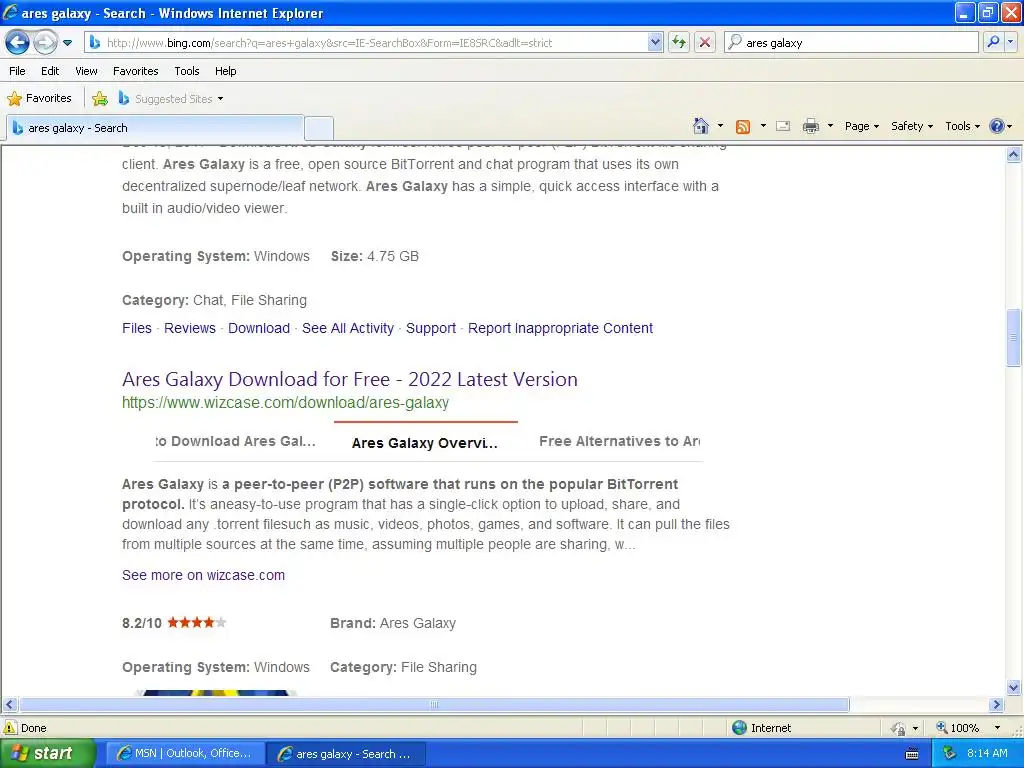1024x768 pixels.
Task: Click See more on wizcase.com link
Action: (x=203, y=575)
